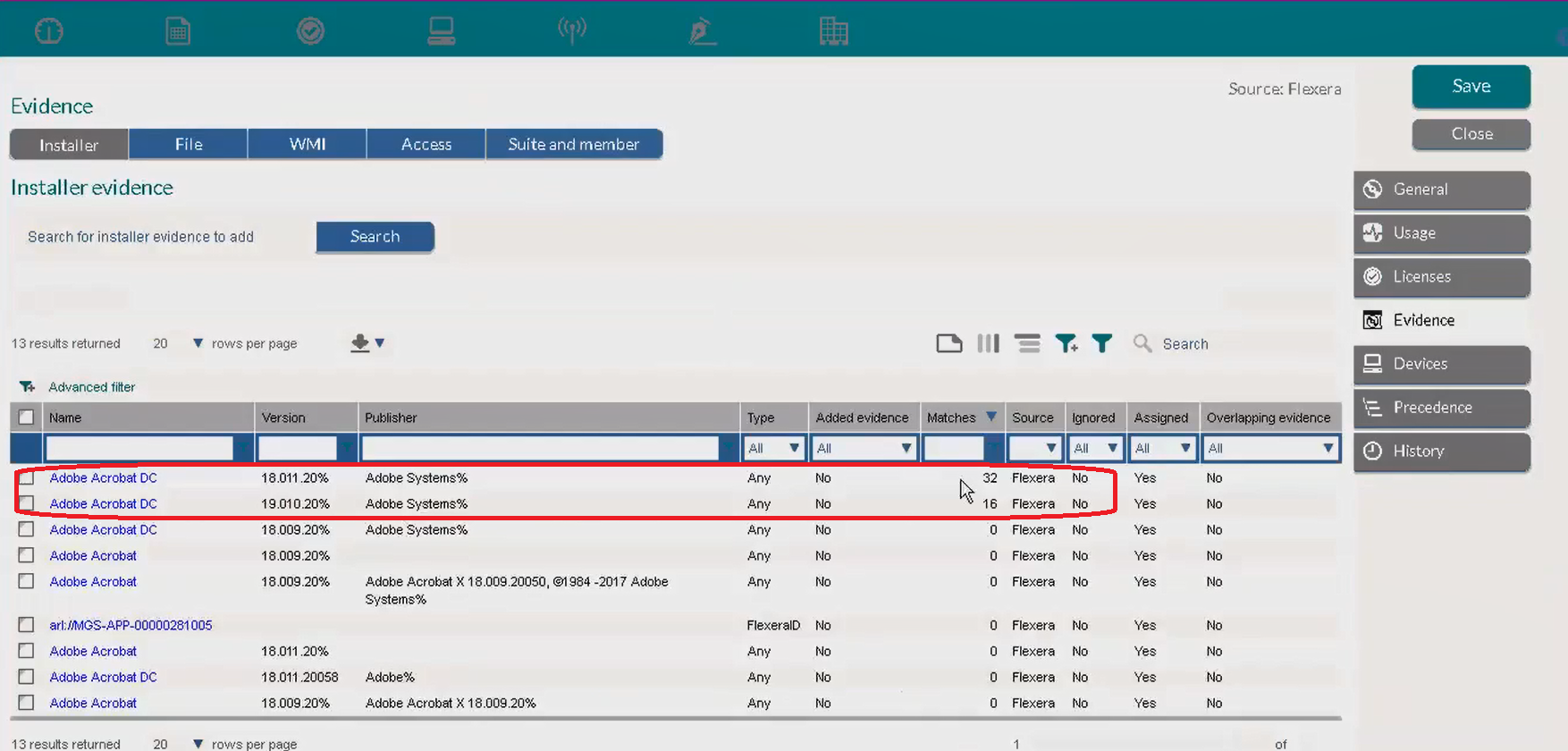Click the column chooser icon

988,343
